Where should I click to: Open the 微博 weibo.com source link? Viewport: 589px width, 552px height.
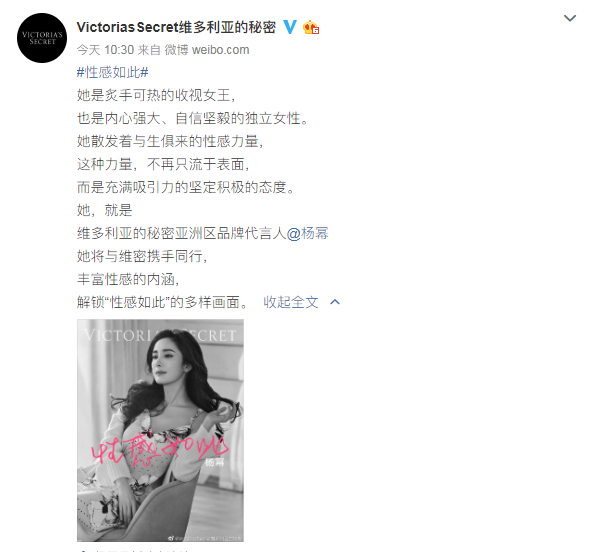[207, 50]
